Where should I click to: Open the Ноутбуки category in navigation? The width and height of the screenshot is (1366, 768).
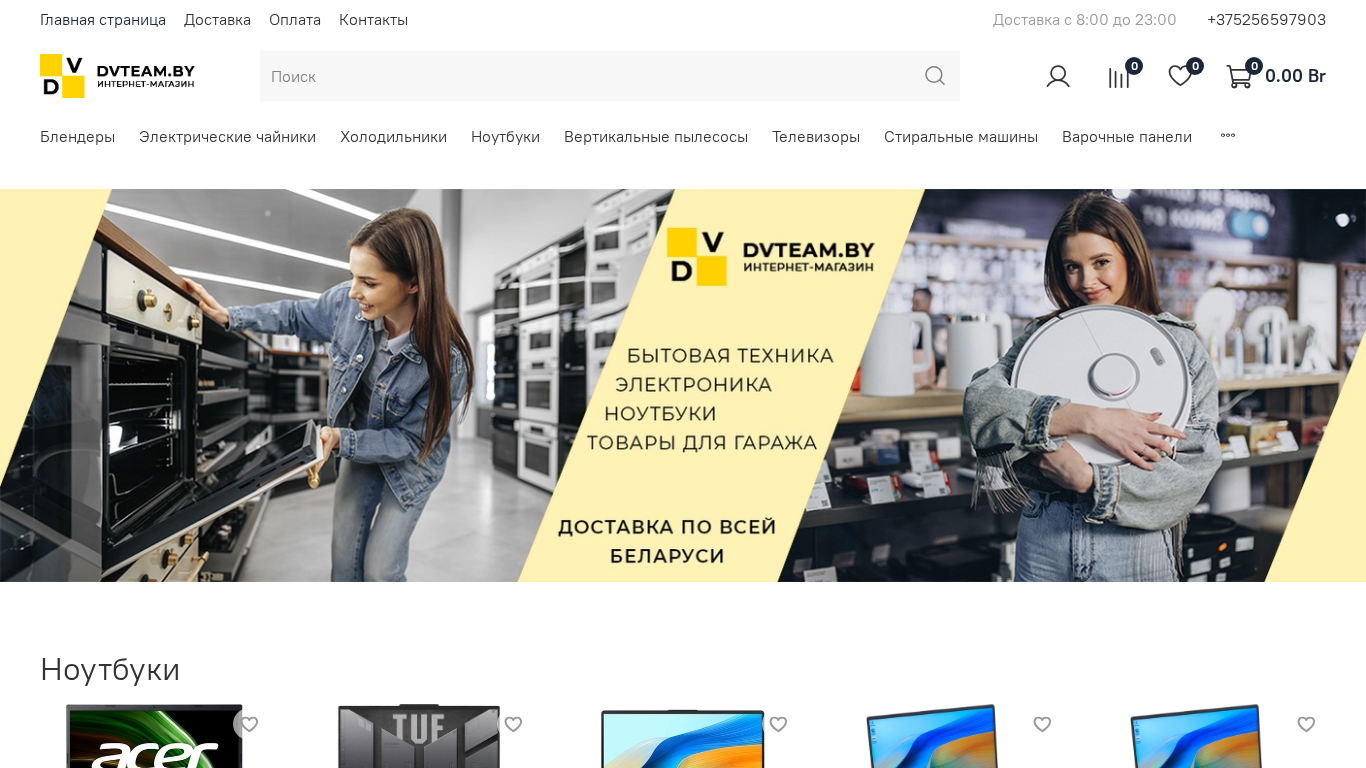505,137
